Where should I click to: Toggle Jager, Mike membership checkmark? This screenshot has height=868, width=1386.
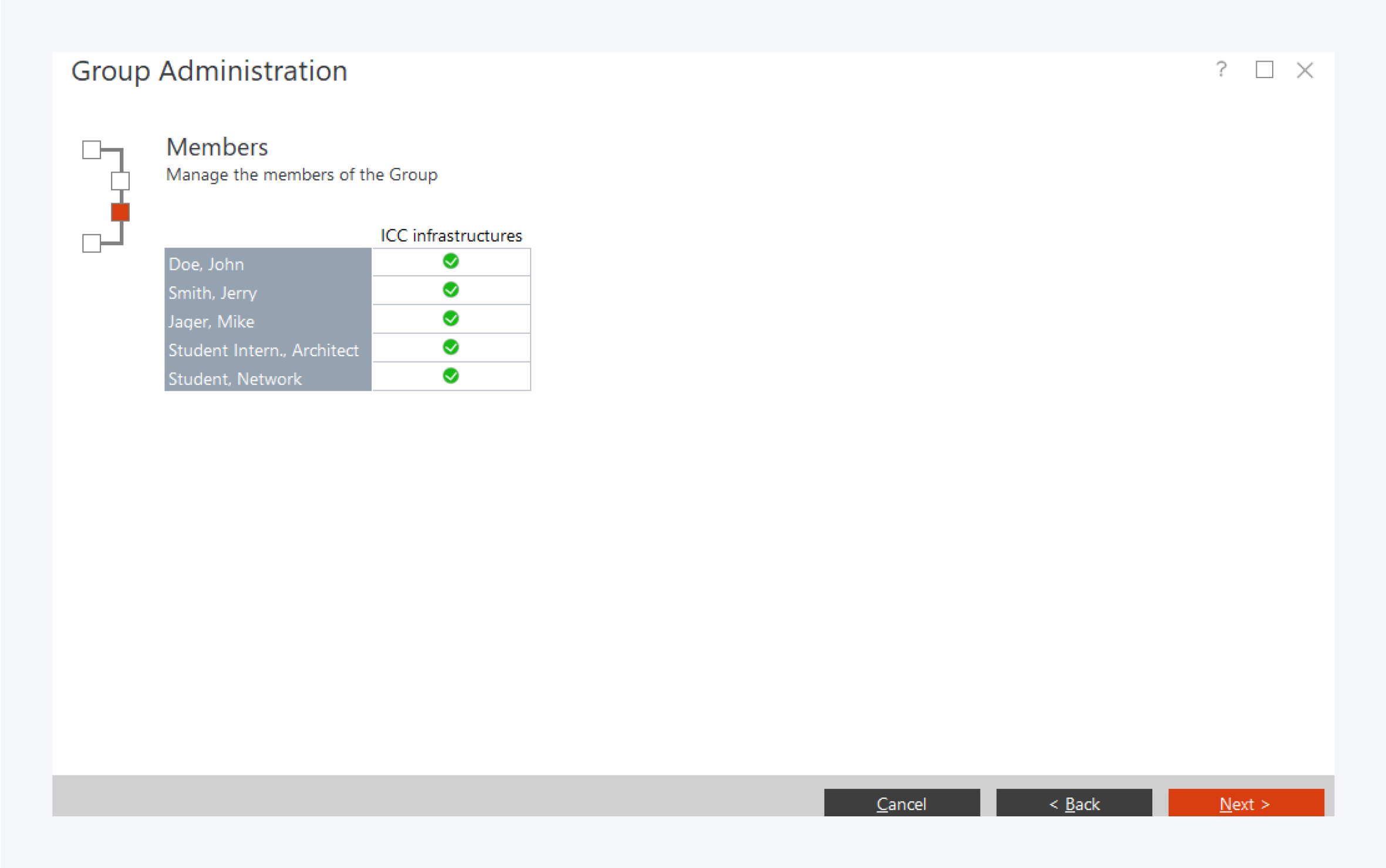(450, 319)
